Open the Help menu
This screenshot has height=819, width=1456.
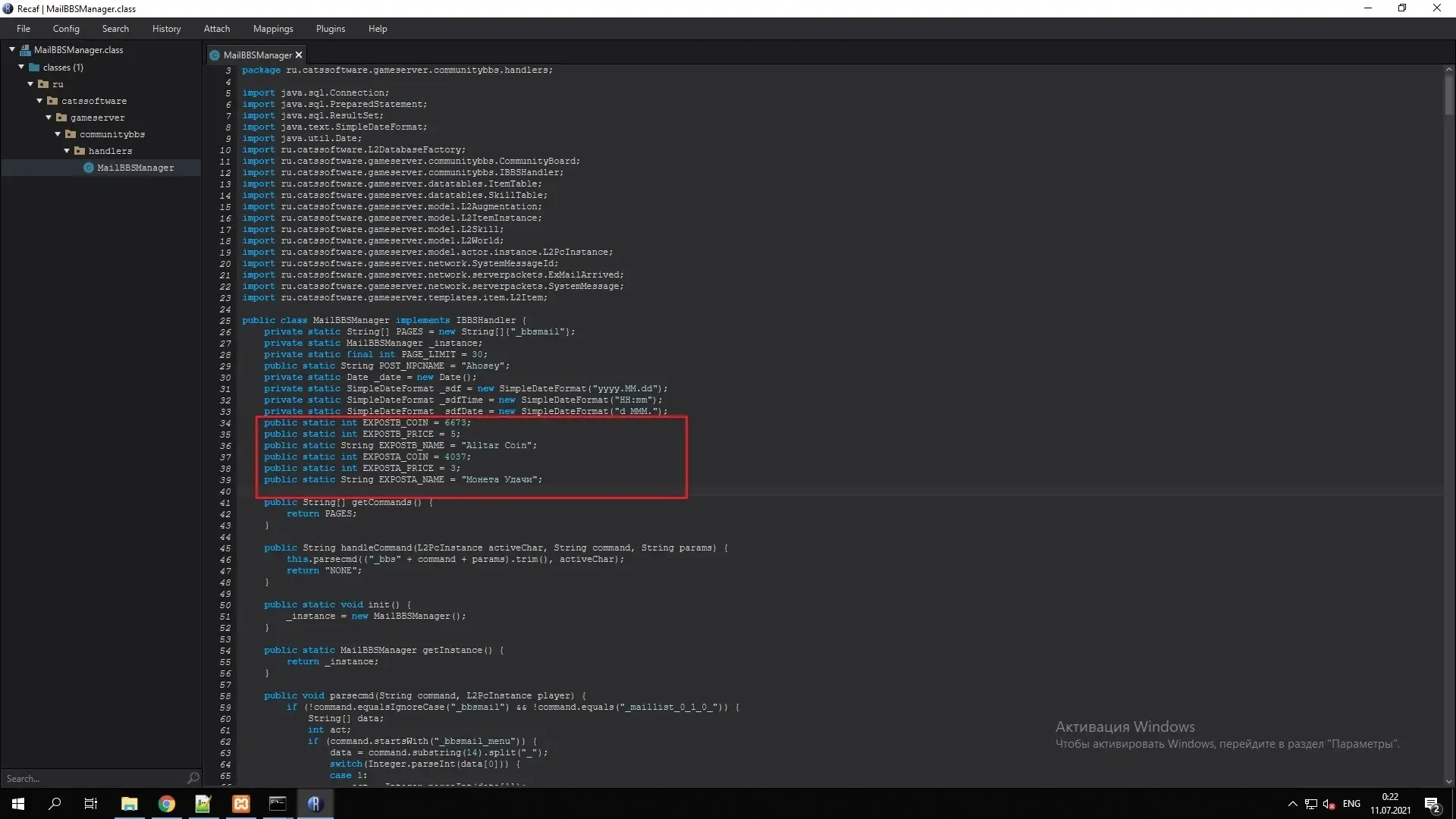tap(378, 29)
